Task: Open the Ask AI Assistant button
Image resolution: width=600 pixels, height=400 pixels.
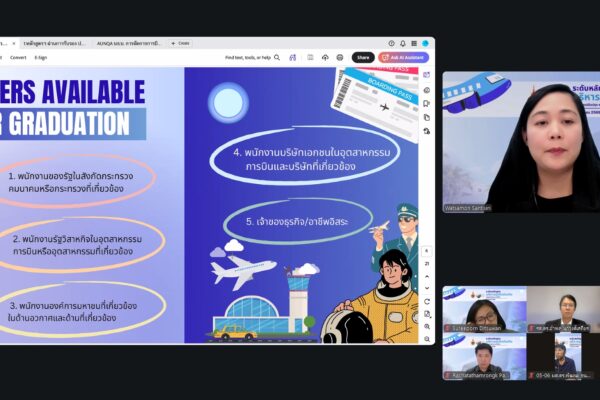Action: [403, 57]
